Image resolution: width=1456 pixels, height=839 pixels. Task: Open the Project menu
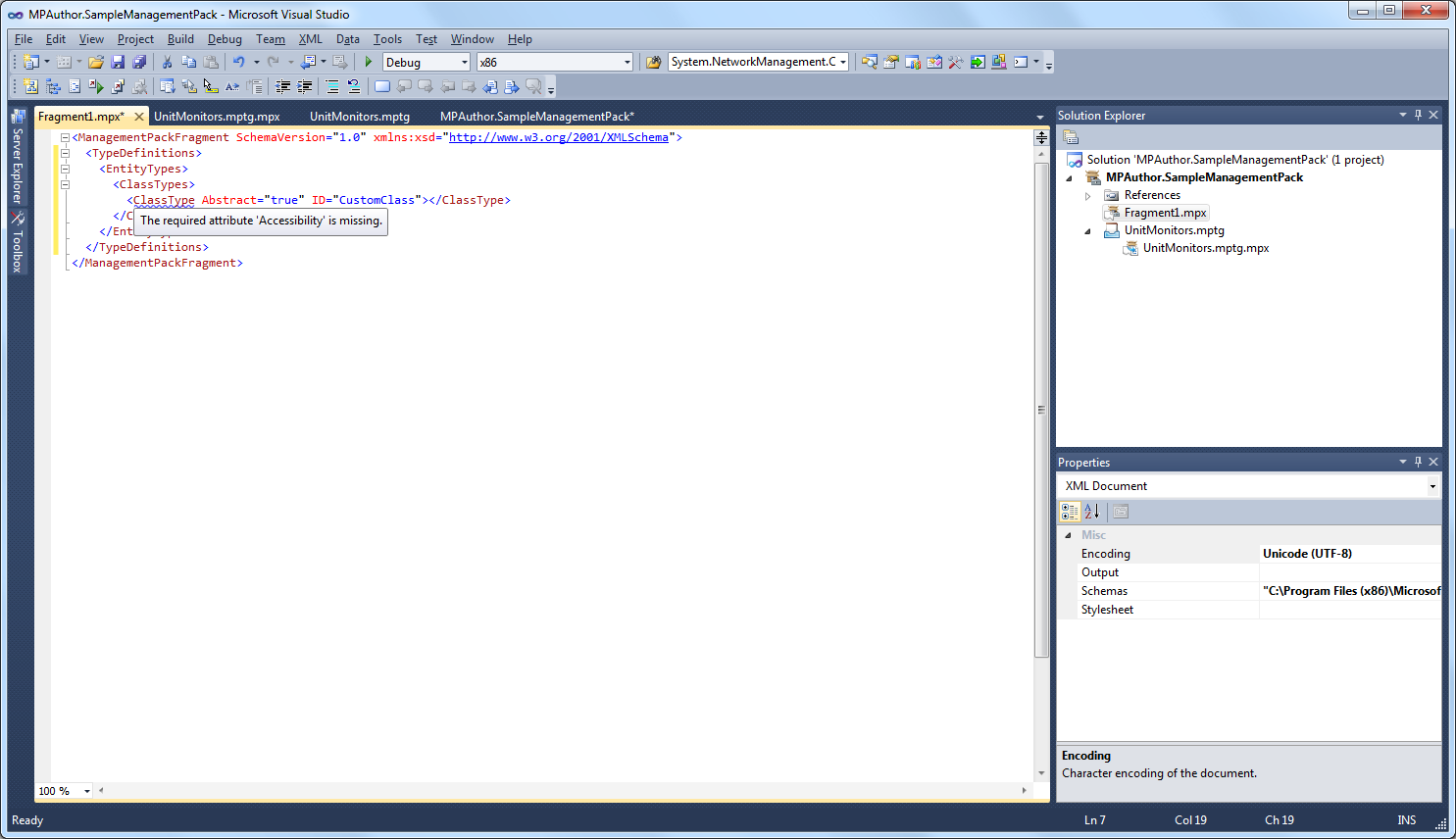[135, 39]
